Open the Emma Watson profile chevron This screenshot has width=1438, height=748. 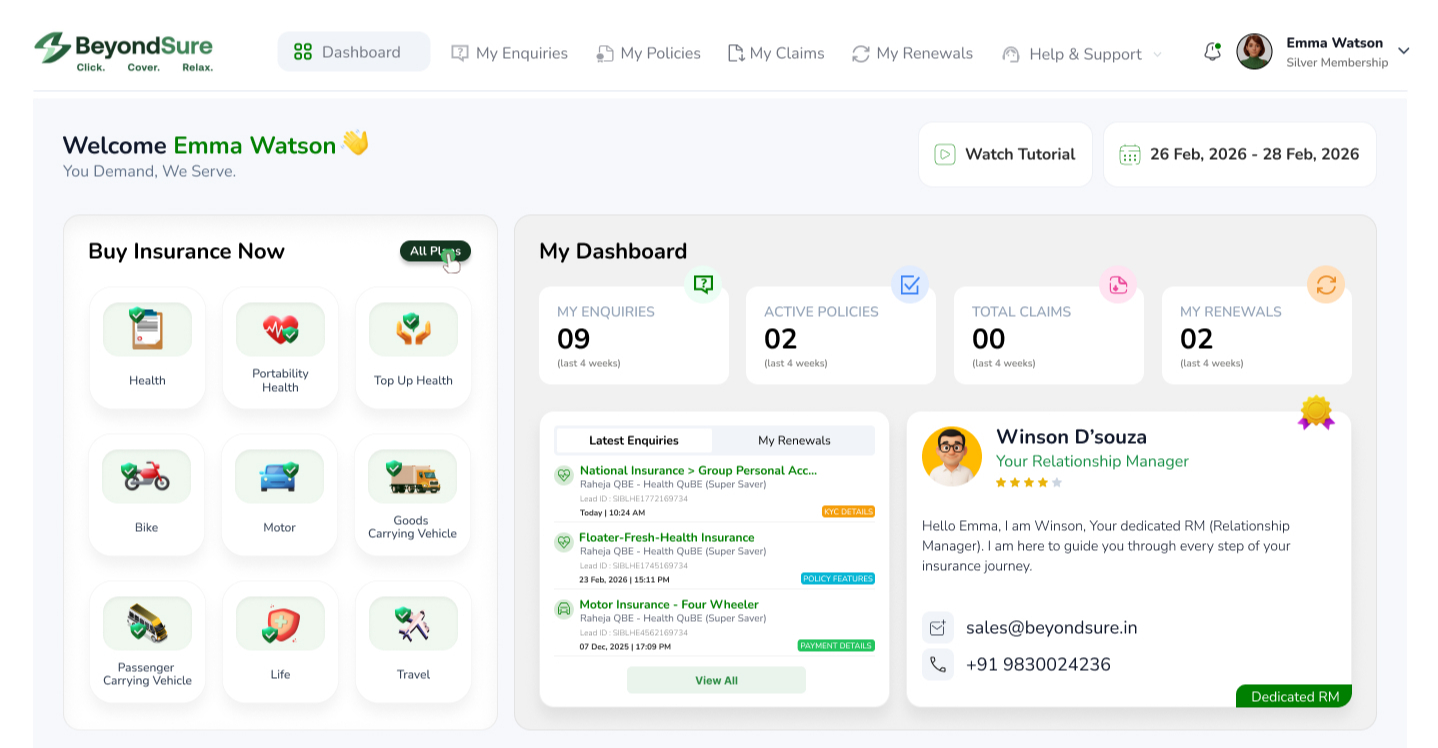click(1403, 51)
